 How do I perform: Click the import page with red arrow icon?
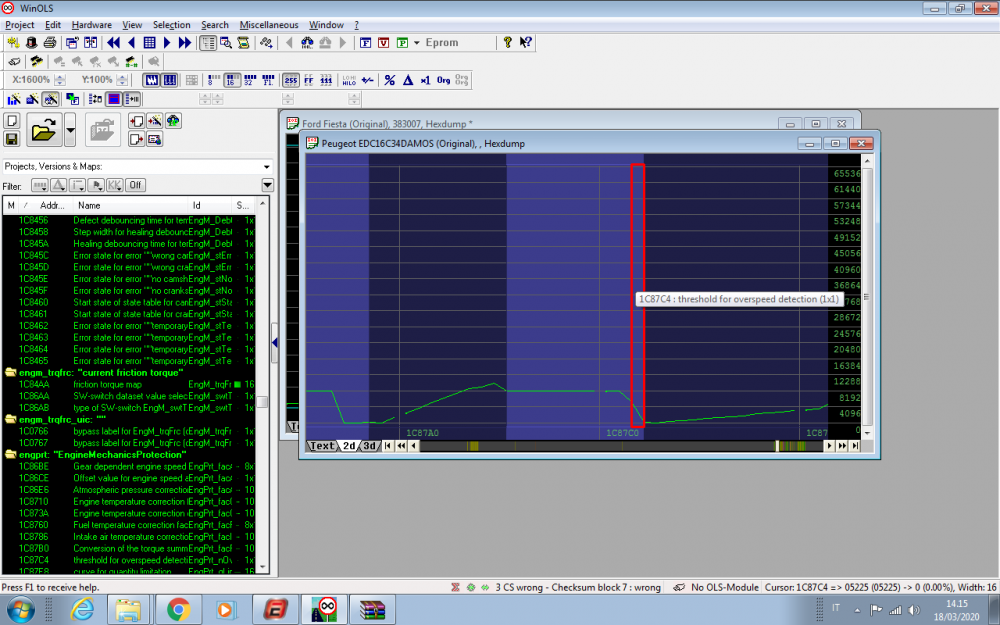coord(136,121)
